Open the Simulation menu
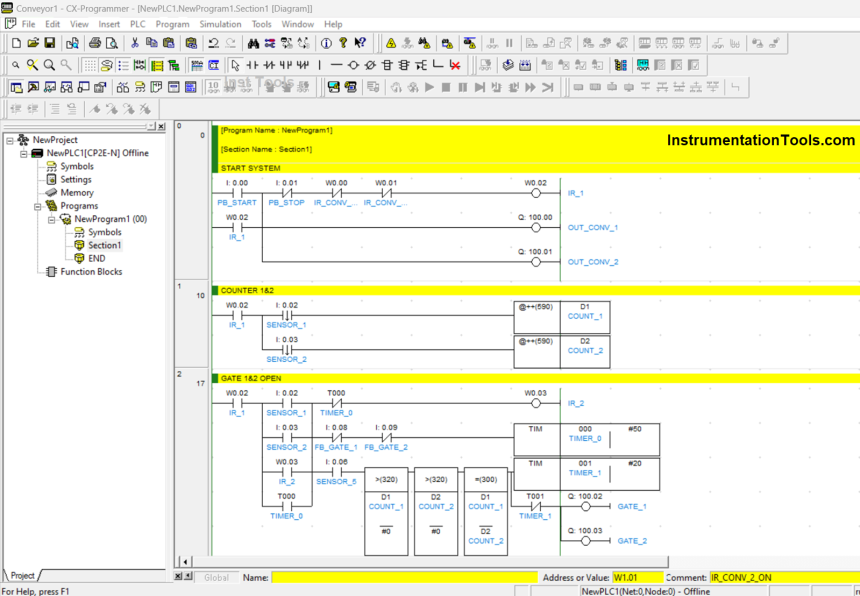Screen dimensions: 860x596 coord(220,24)
